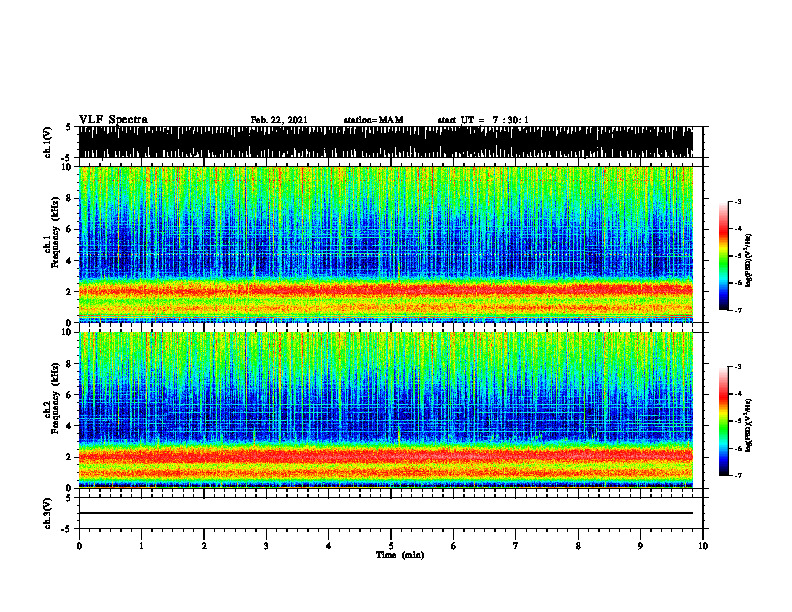
Task: Click the '-3' label on ch.1 colorbar
Action: coord(738,201)
